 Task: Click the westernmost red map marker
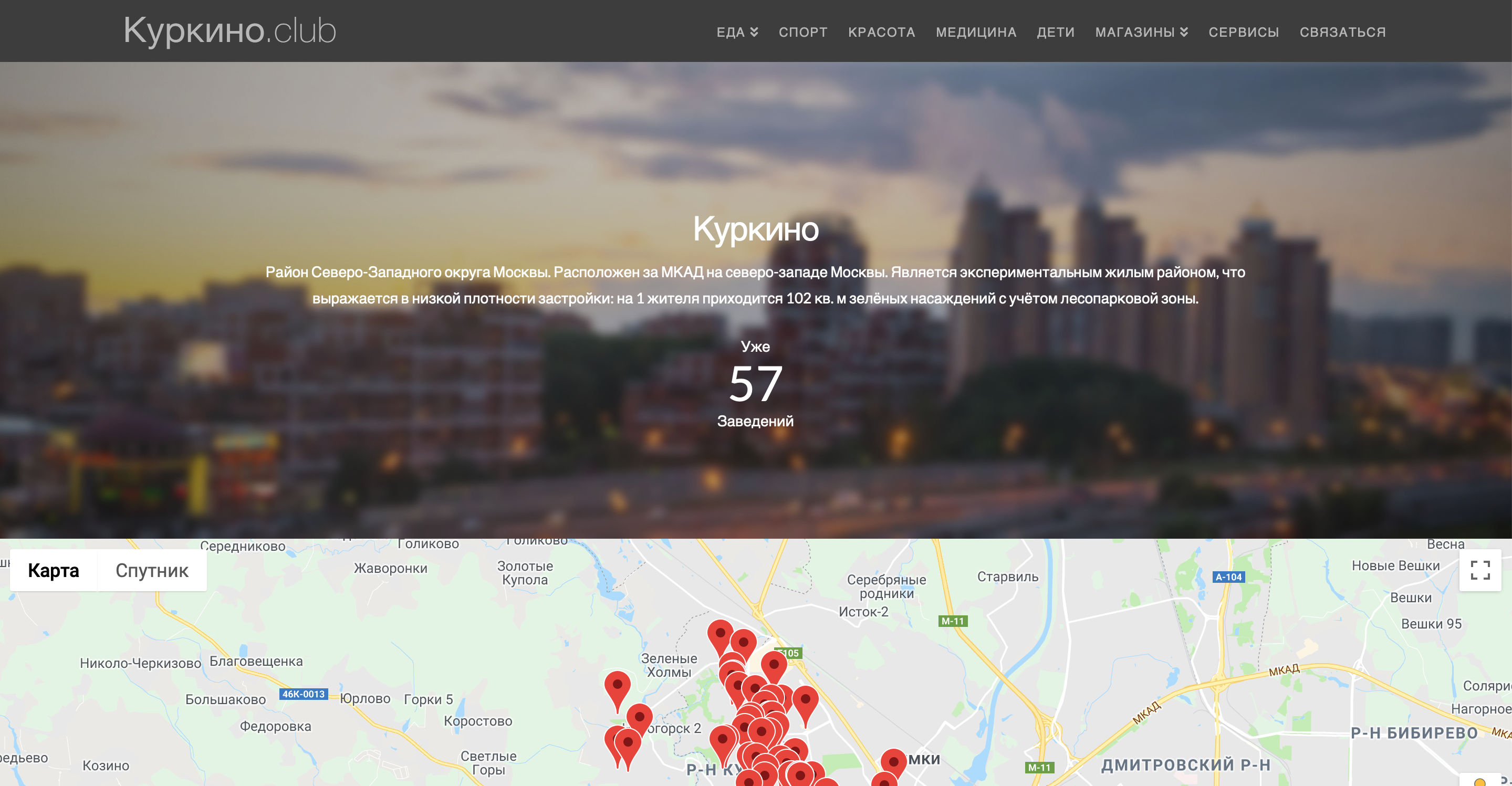coord(617,687)
